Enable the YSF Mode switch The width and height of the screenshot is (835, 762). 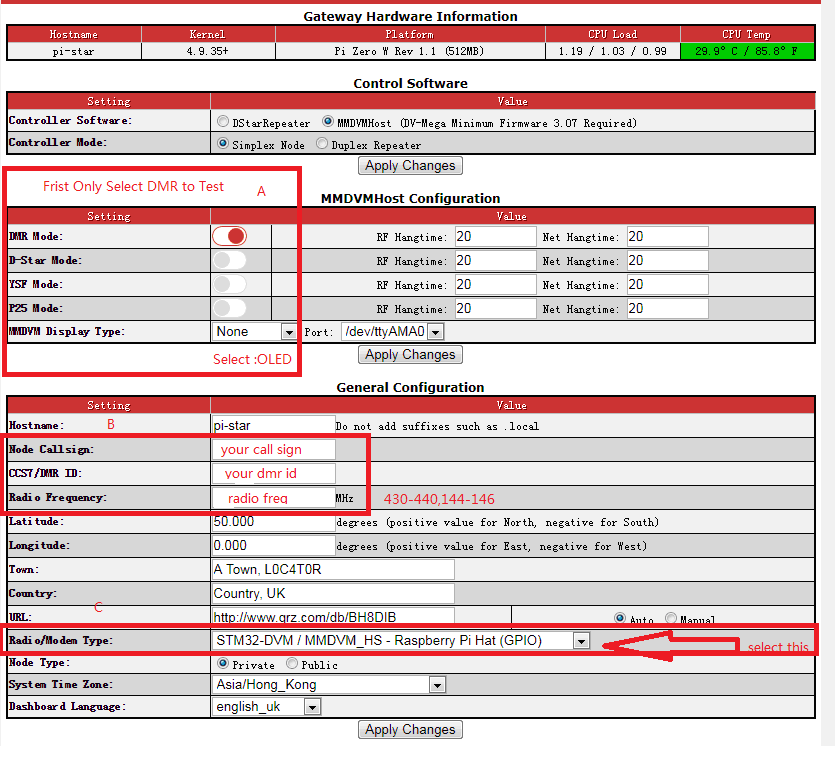click(x=230, y=284)
